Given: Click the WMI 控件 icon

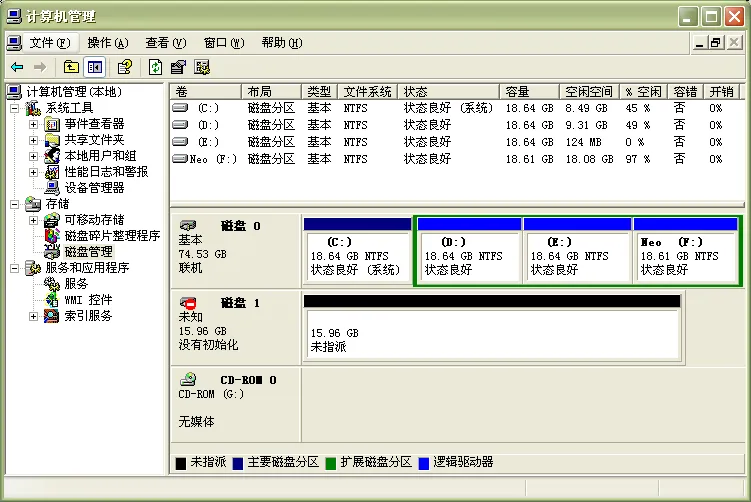Looking at the screenshot, I should point(52,300).
